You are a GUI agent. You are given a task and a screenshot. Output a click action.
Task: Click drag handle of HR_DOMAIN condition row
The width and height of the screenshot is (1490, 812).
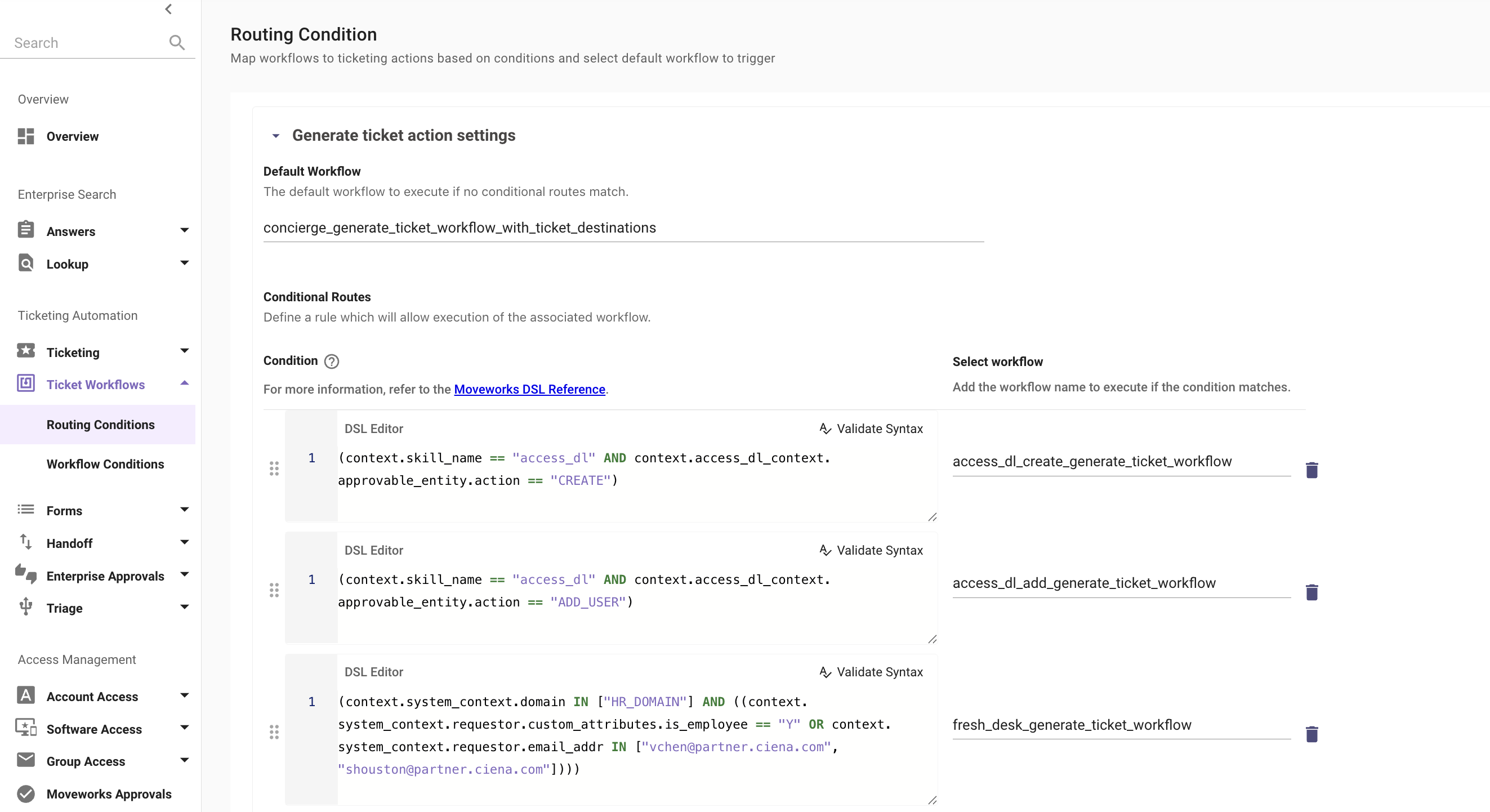(274, 732)
